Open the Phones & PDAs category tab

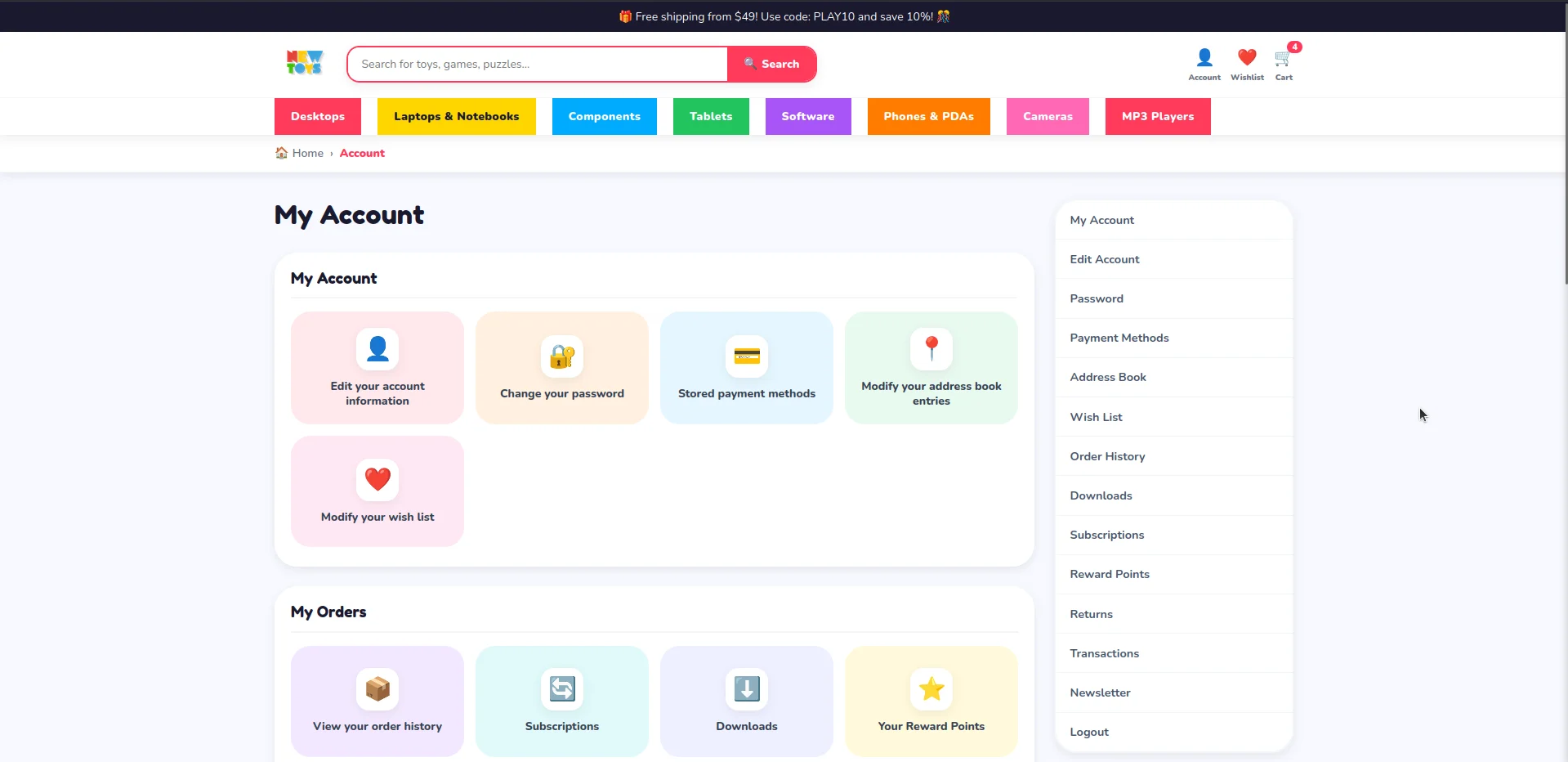point(929,116)
